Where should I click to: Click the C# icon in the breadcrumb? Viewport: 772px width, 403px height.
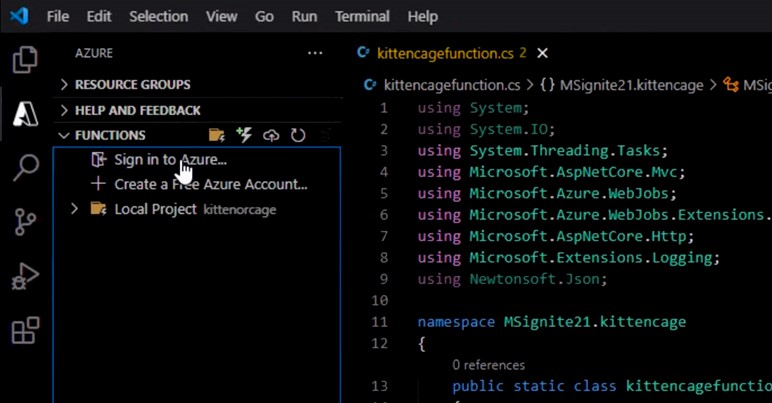tap(370, 85)
